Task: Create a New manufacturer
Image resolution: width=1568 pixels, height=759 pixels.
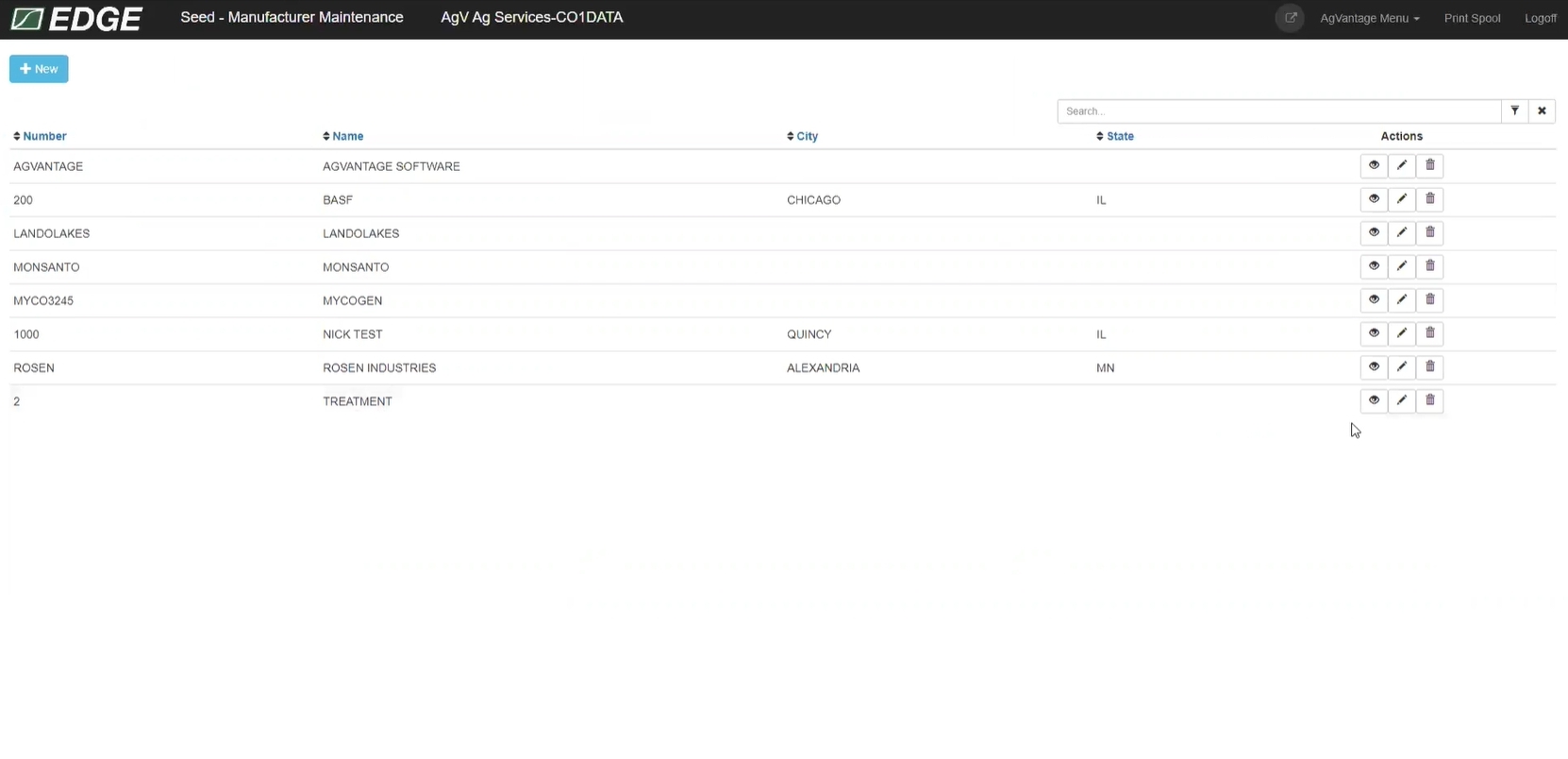Action: 39,69
